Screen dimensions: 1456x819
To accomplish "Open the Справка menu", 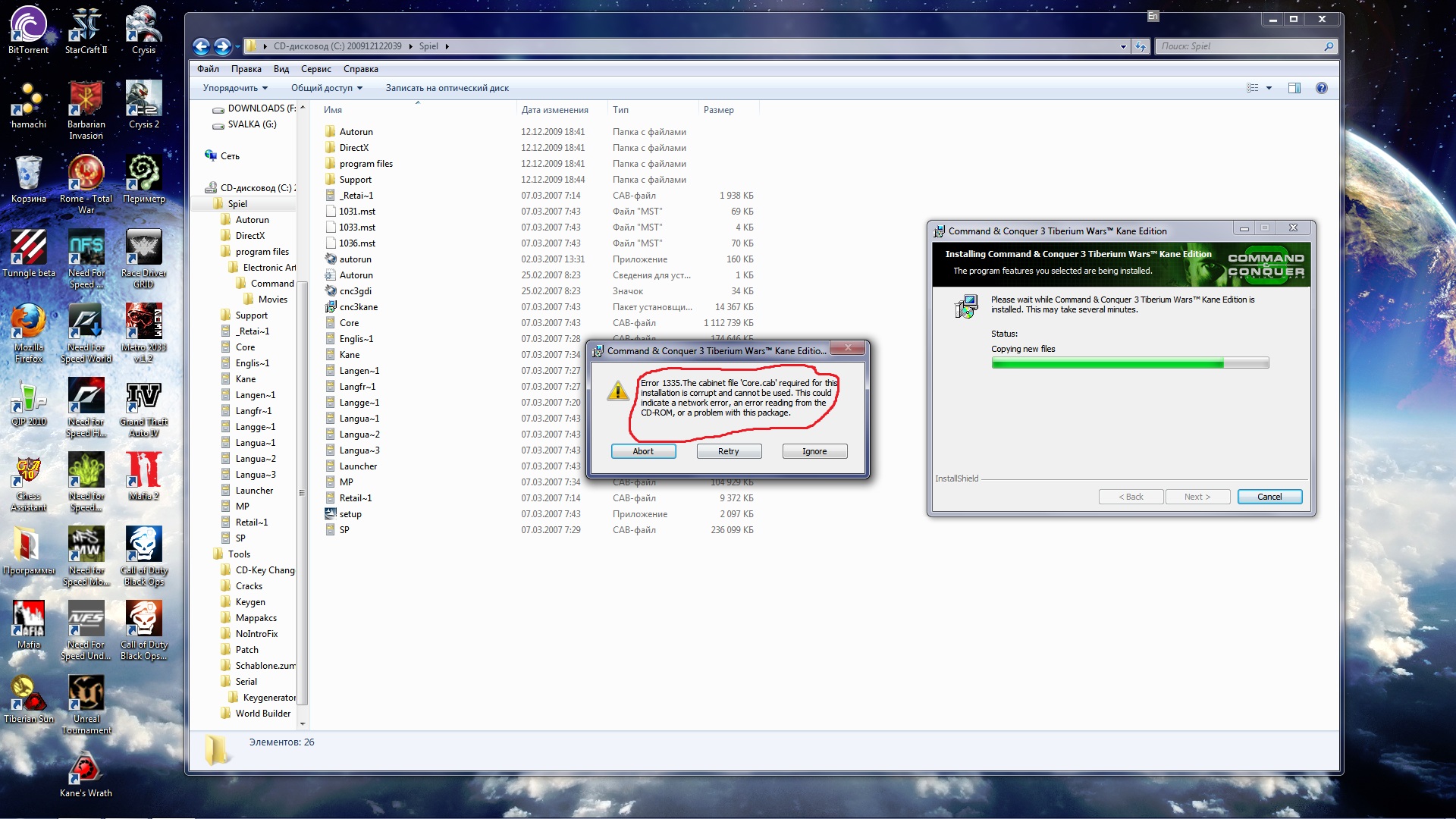I will click(x=361, y=69).
